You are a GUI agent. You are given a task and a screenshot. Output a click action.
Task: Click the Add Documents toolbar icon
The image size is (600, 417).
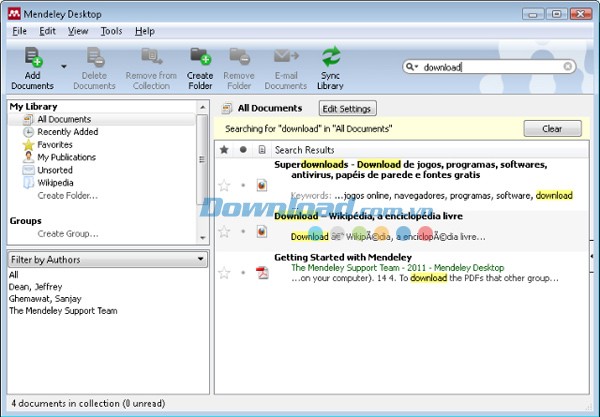(x=33, y=57)
